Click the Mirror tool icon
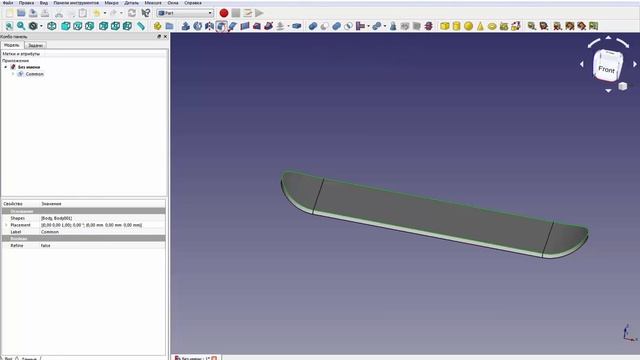The image size is (640, 360). pyautogui.click(x=209, y=26)
